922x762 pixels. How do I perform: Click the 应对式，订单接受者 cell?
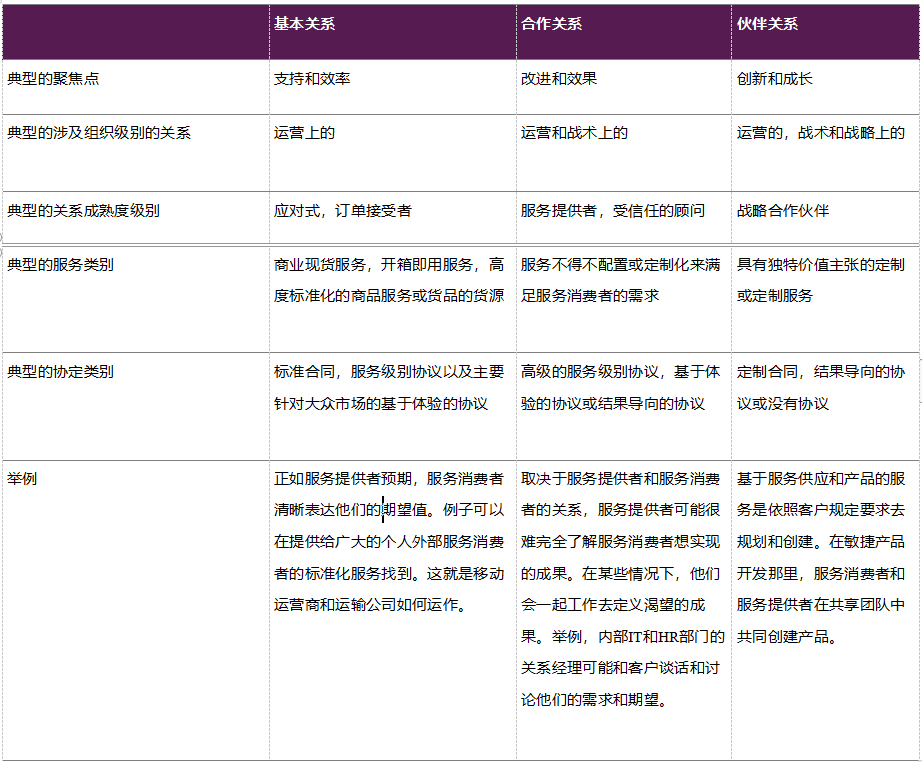pyautogui.click(x=342, y=210)
